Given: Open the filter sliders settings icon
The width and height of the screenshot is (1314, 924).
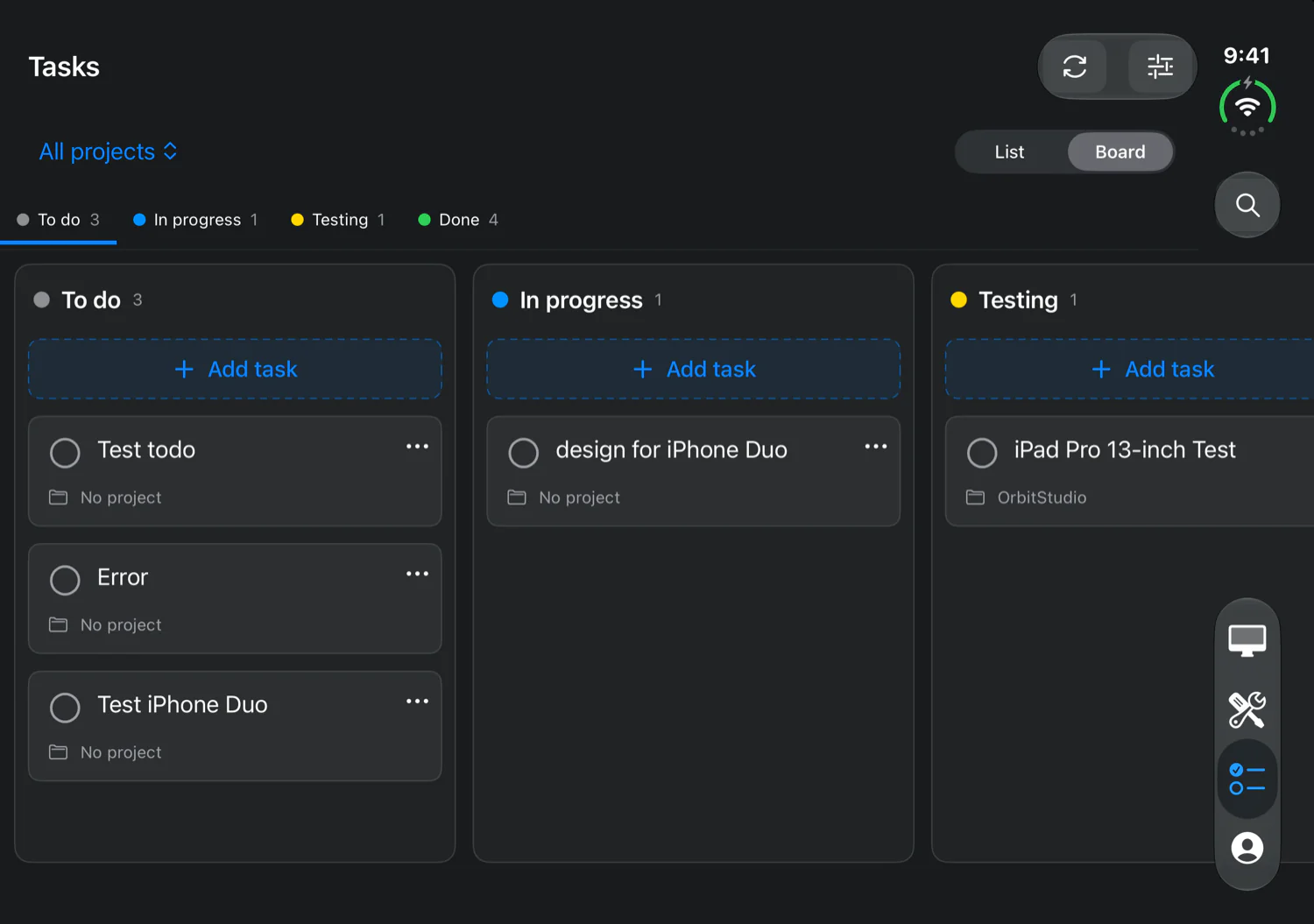Looking at the screenshot, I should (x=1160, y=67).
